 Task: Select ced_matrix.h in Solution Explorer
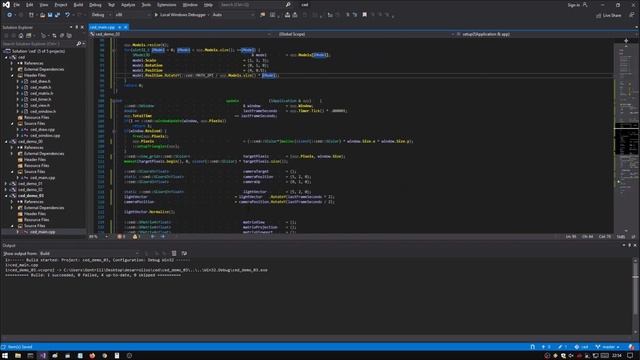click(x=41, y=93)
